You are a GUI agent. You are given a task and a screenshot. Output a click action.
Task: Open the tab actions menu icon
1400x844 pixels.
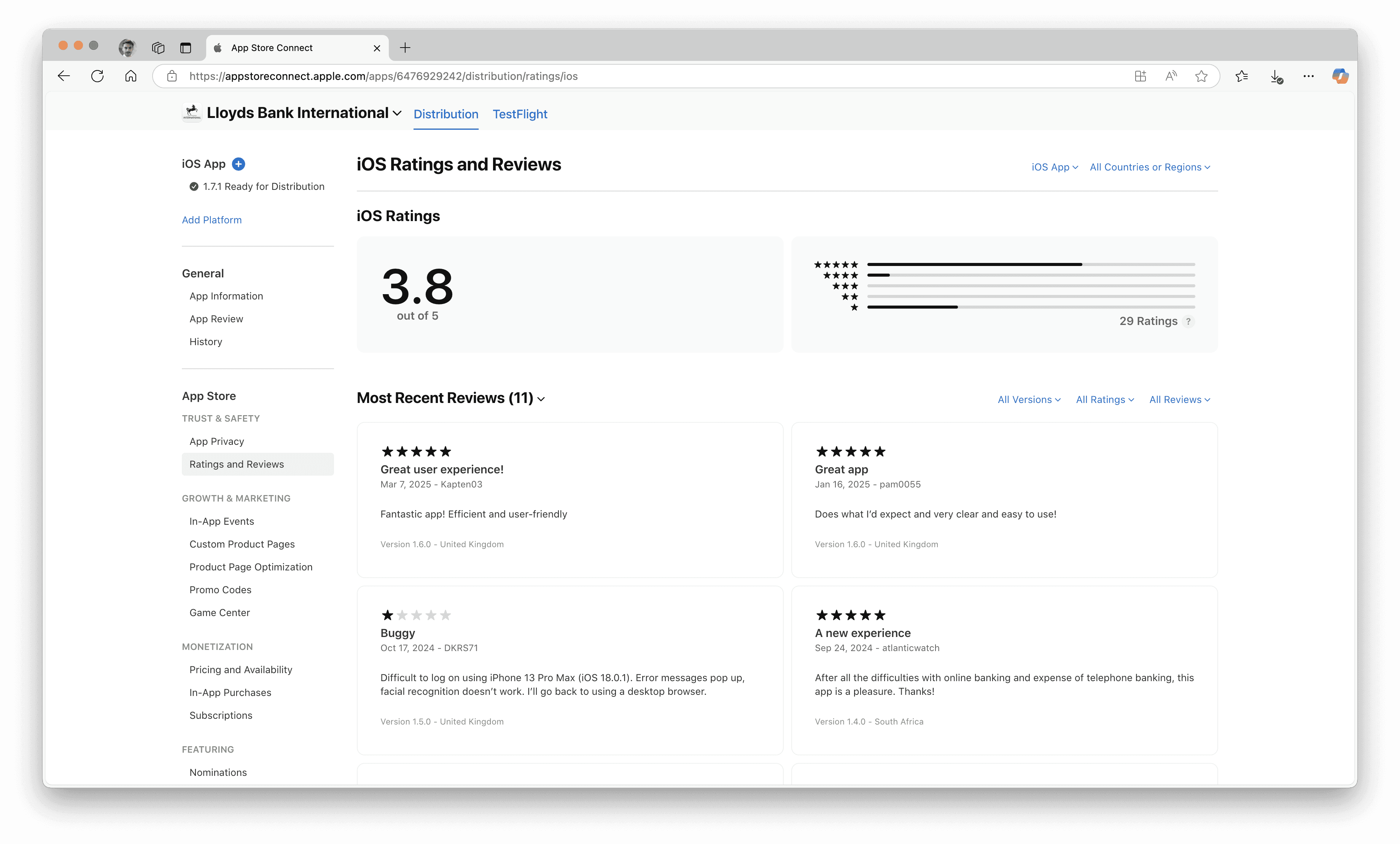point(185,48)
